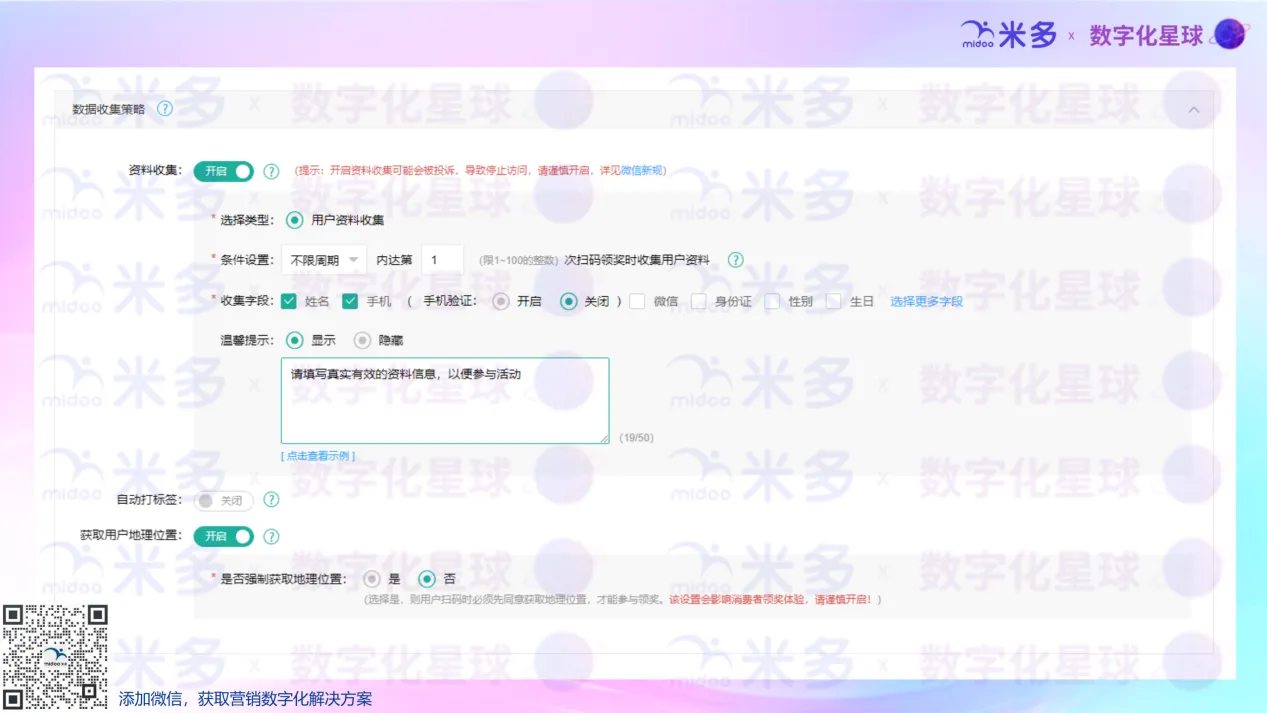This screenshot has width=1267, height=713.
Task: Open the 微信新规 link
Action: (642, 171)
